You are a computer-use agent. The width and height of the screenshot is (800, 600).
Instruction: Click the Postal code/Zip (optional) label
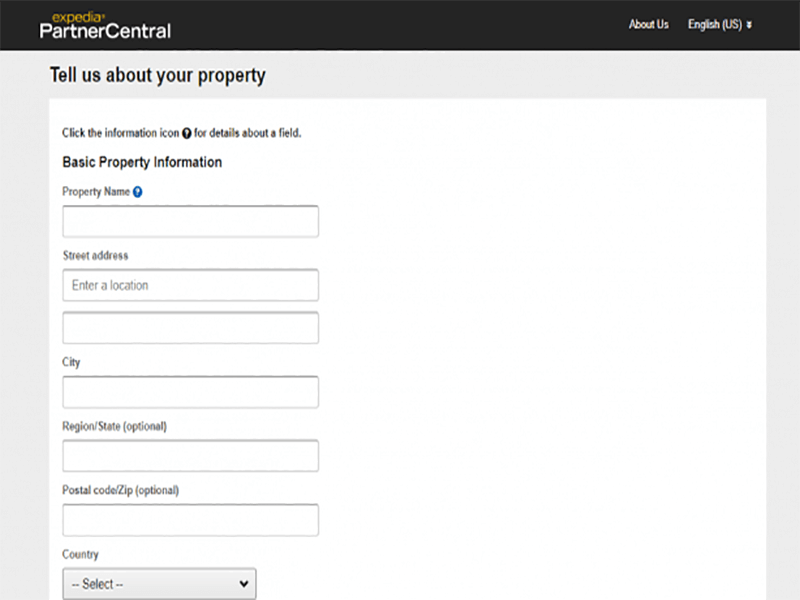120,490
